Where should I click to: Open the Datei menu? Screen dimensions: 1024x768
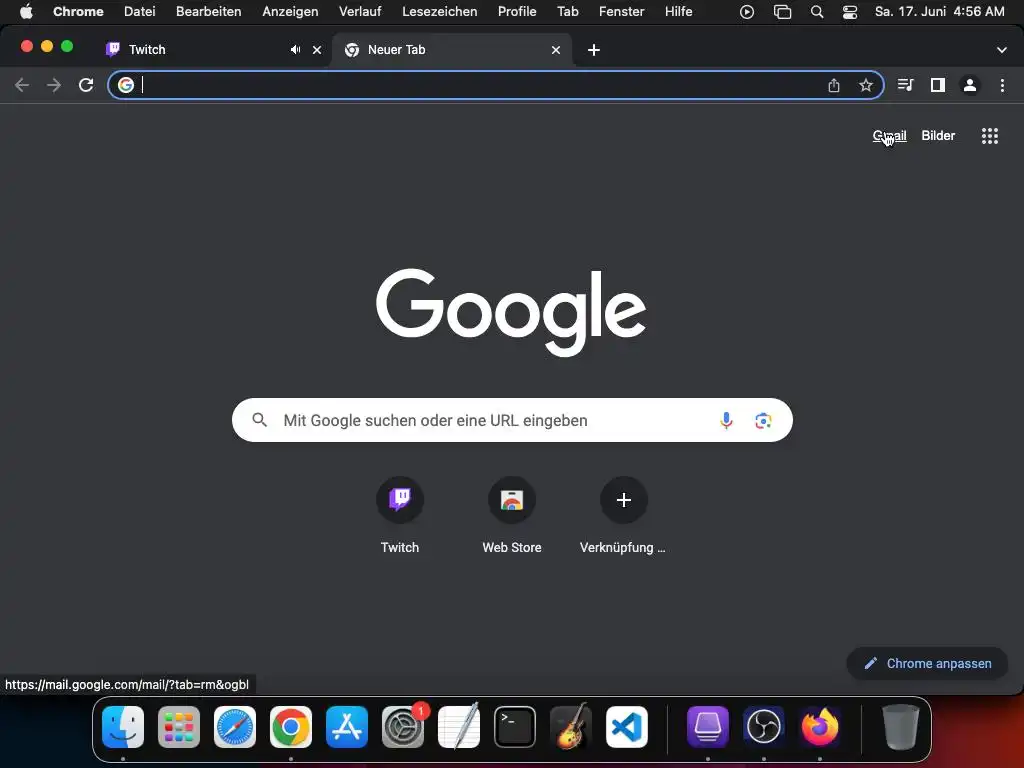(x=140, y=12)
